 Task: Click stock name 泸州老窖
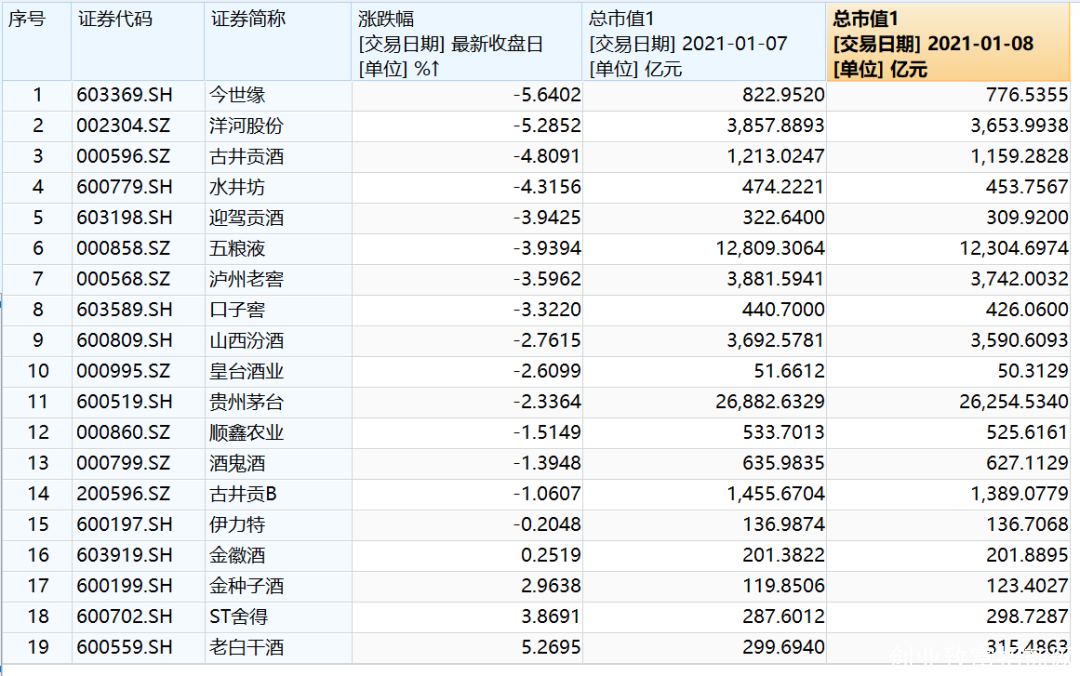pos(246,279)
